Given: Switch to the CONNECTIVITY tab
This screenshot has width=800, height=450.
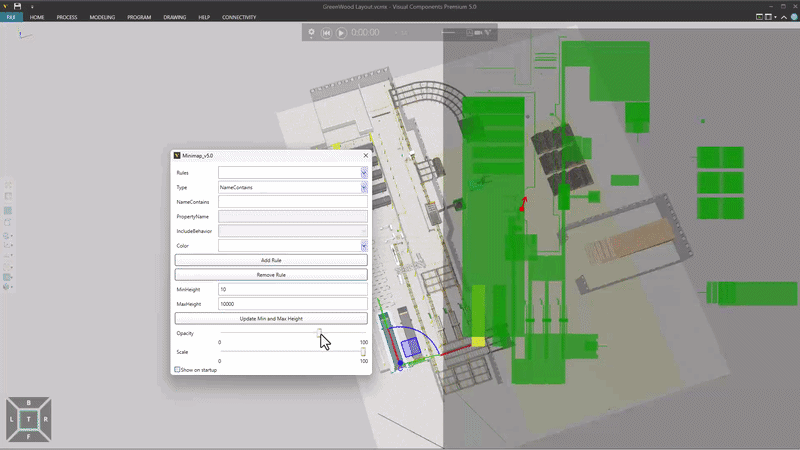Looking at the screenshot, I should [239, 18].
